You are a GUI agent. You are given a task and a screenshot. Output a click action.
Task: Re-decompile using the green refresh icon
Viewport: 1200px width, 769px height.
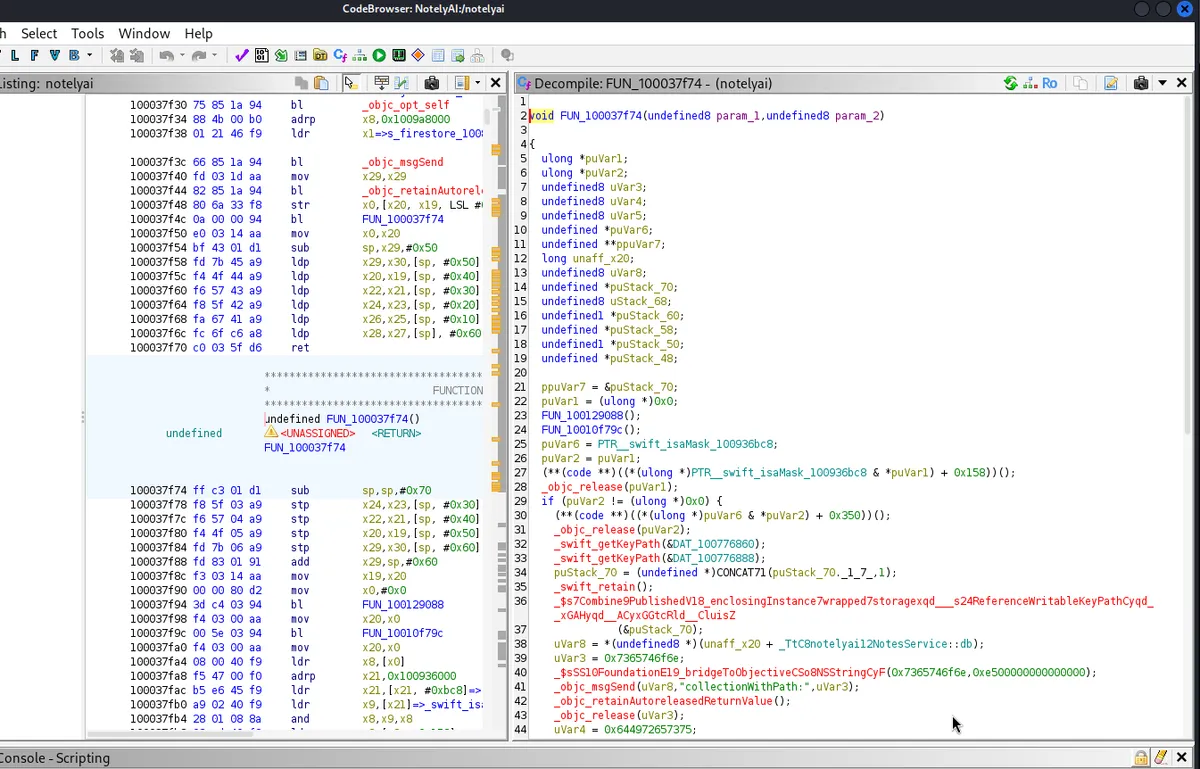tap(1011, 83)
